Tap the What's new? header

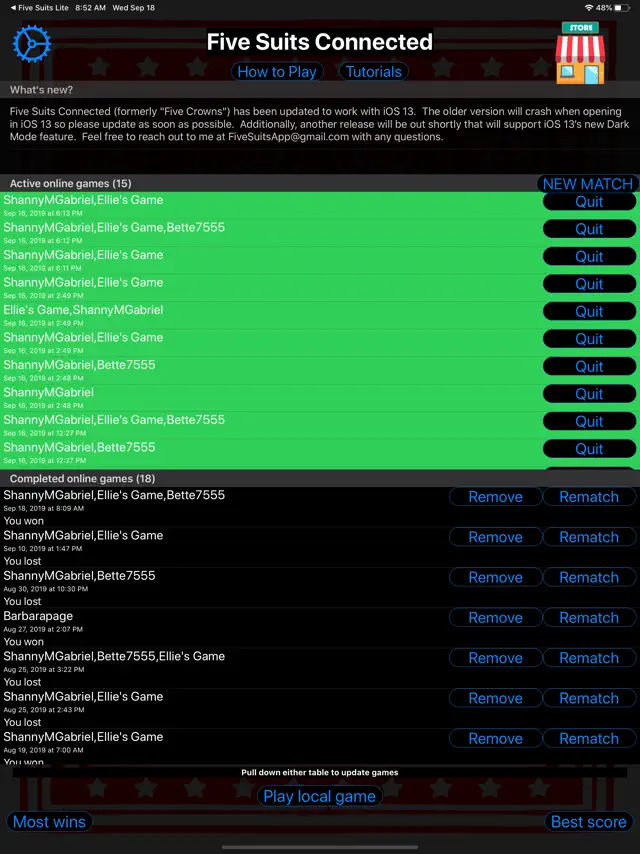coord(320,90)
